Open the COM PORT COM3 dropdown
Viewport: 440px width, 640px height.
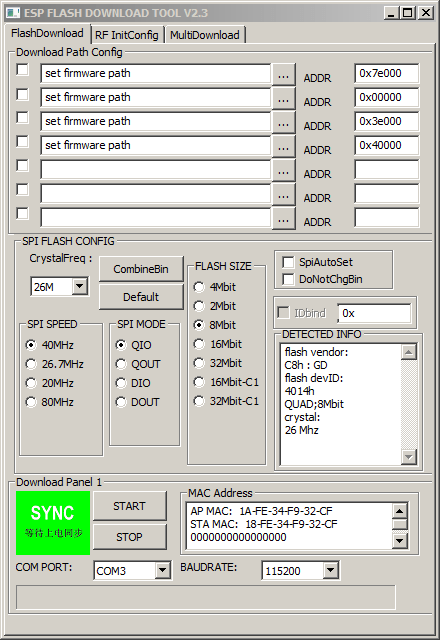click(x=162, y=570)
